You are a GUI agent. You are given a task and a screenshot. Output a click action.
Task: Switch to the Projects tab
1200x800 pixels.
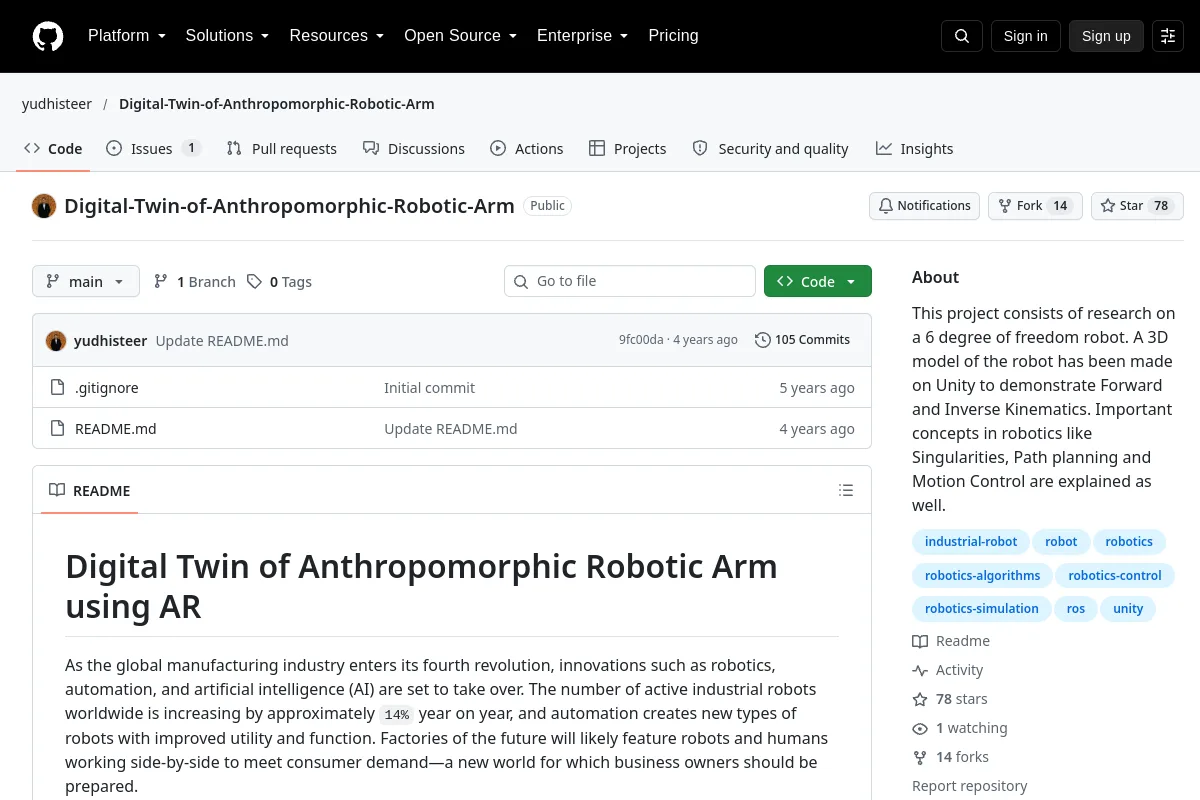coord(627,148)
